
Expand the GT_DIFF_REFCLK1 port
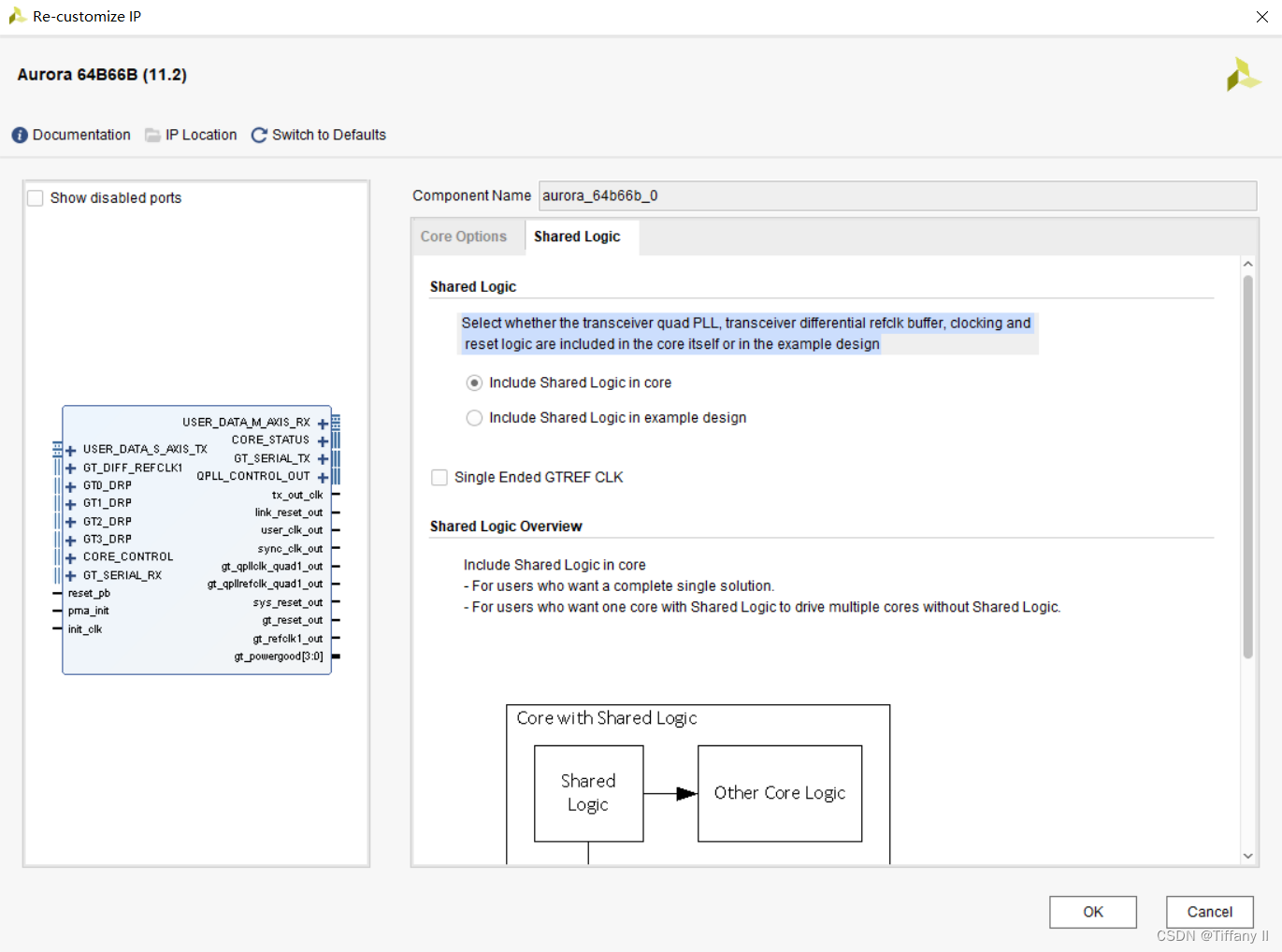click(71, 469)
